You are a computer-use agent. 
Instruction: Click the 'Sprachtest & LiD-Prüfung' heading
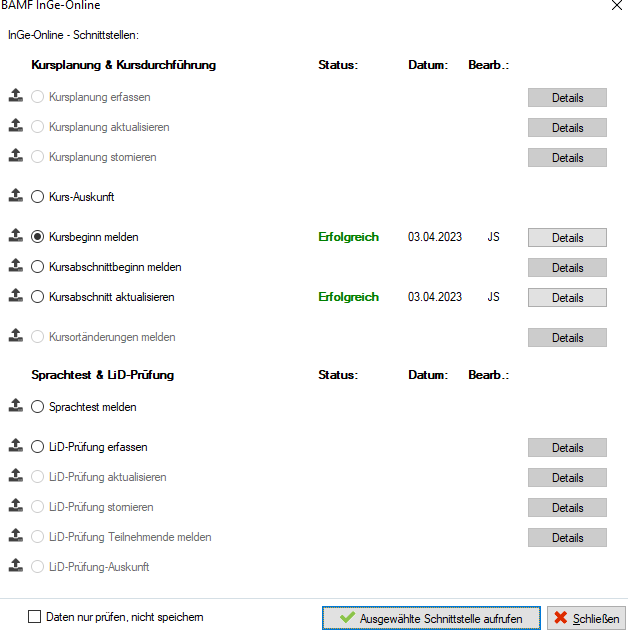pyautogui.click(x=102, y=375)
